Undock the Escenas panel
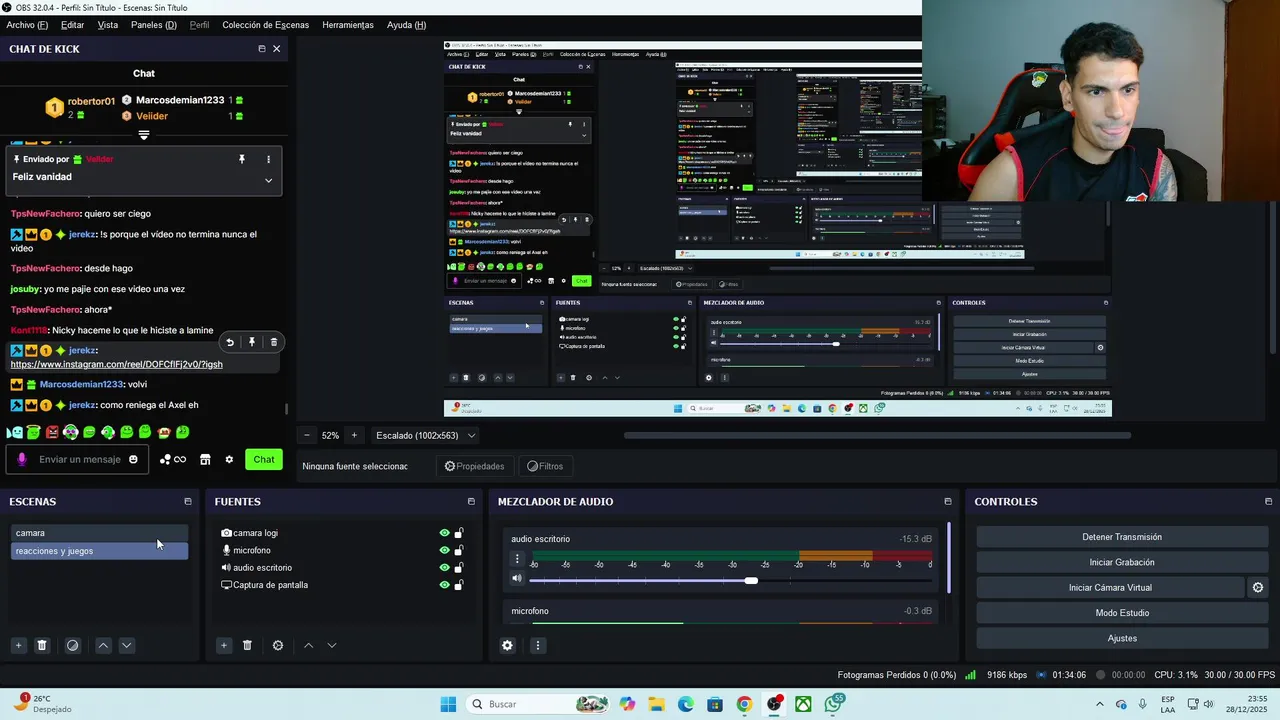1280x720 pixels. point(187,502)
